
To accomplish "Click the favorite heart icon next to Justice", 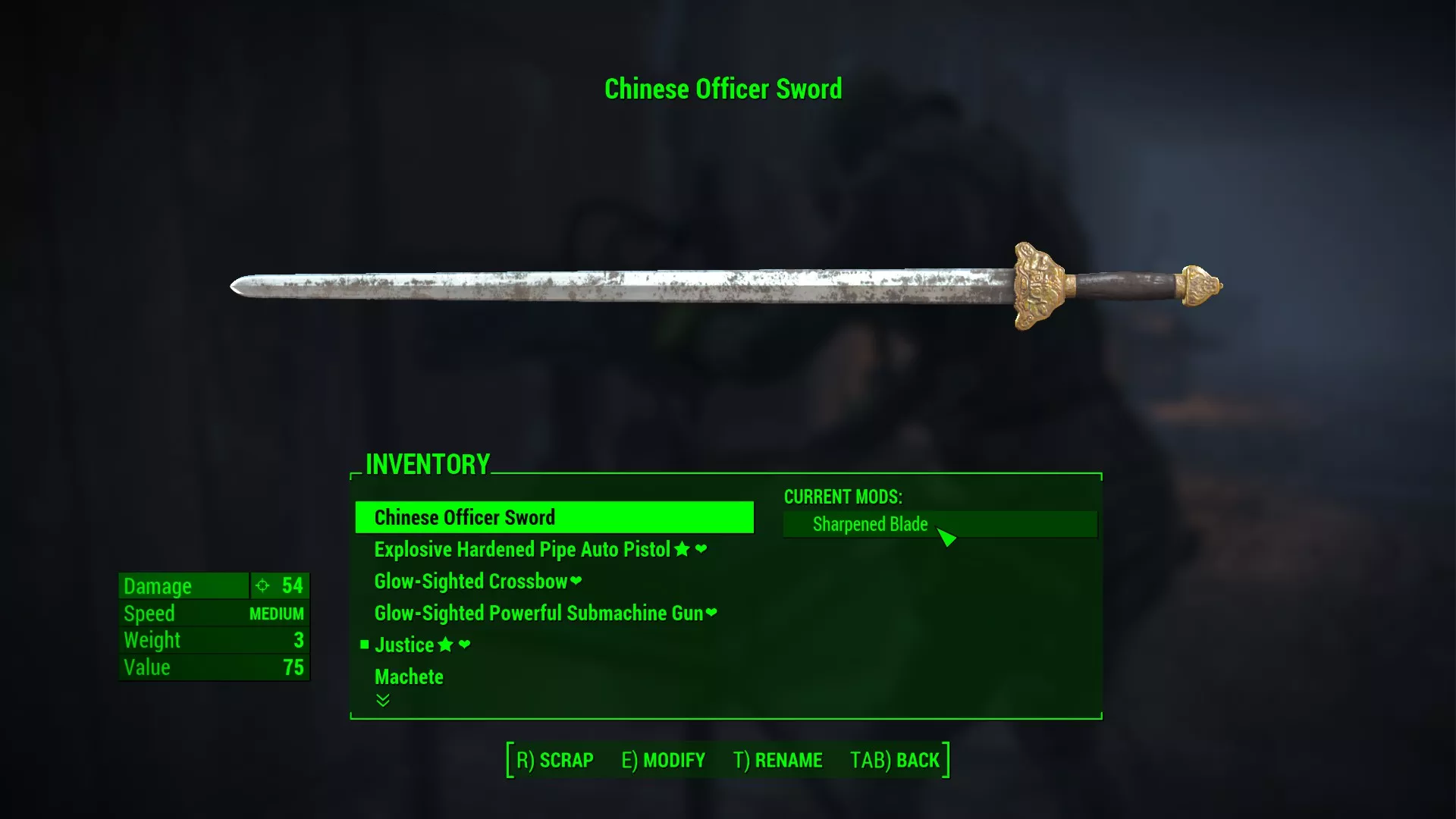I will (x=464, y=644).
